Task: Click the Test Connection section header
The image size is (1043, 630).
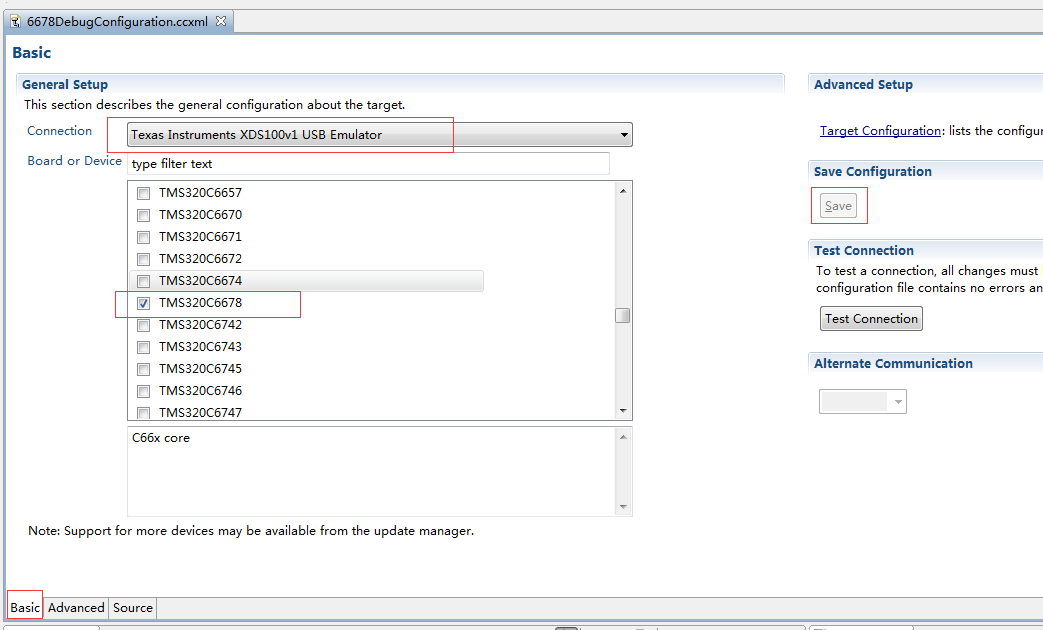Action: click(864, 251)
